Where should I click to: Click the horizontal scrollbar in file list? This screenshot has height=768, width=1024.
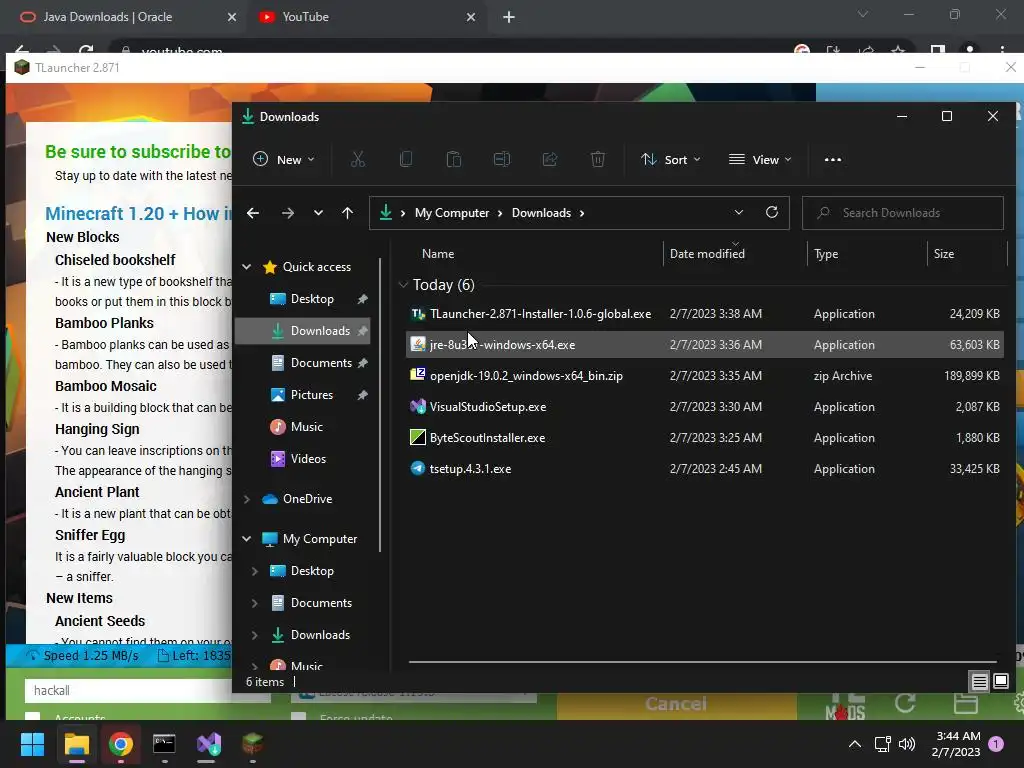tap(702, 662)
